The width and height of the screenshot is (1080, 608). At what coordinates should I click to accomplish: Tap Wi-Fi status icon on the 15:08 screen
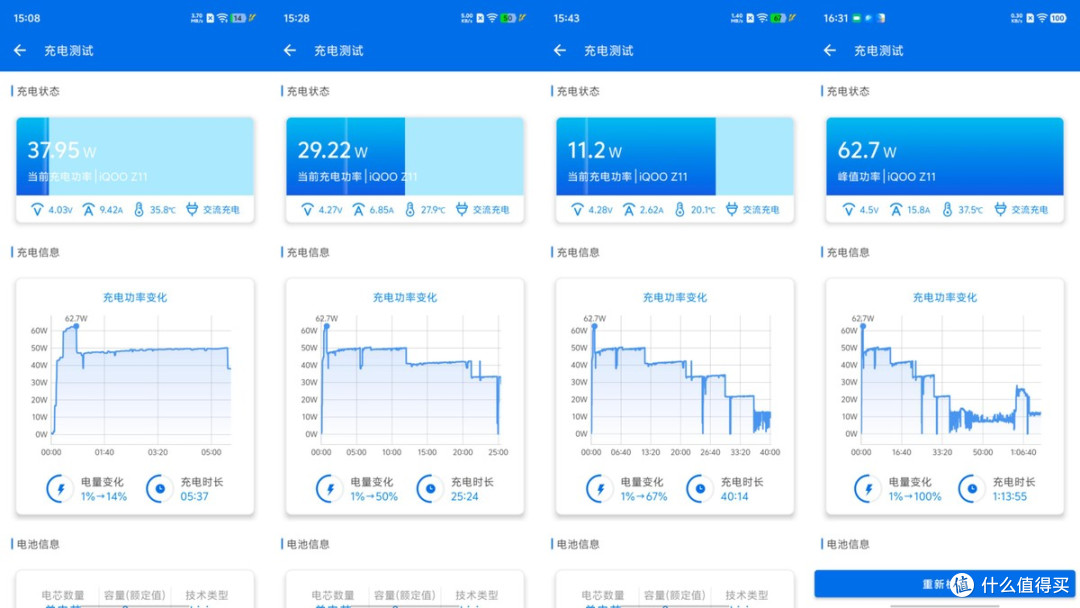point(222,19)
